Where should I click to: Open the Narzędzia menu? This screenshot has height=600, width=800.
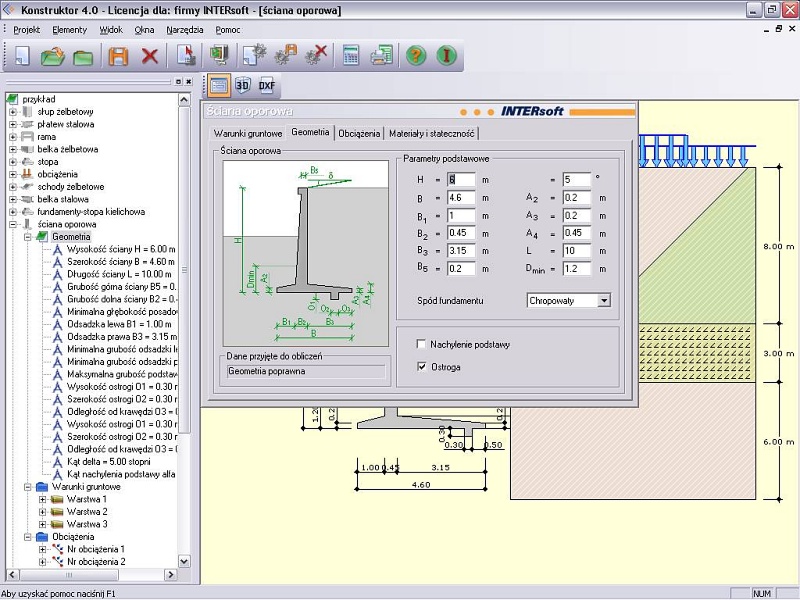point(185,30)
